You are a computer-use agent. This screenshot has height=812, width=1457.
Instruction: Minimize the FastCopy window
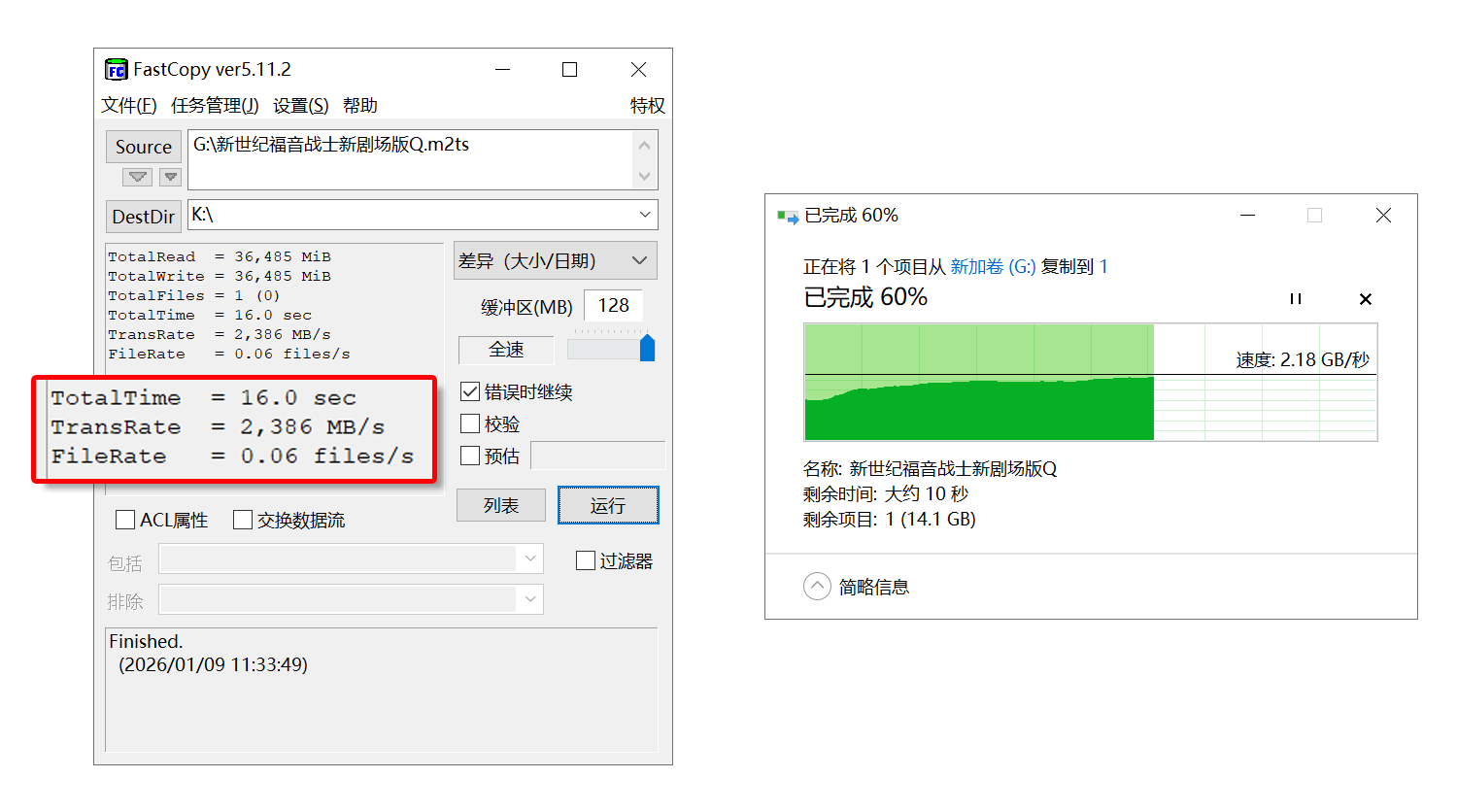click(x=502, y=69)
